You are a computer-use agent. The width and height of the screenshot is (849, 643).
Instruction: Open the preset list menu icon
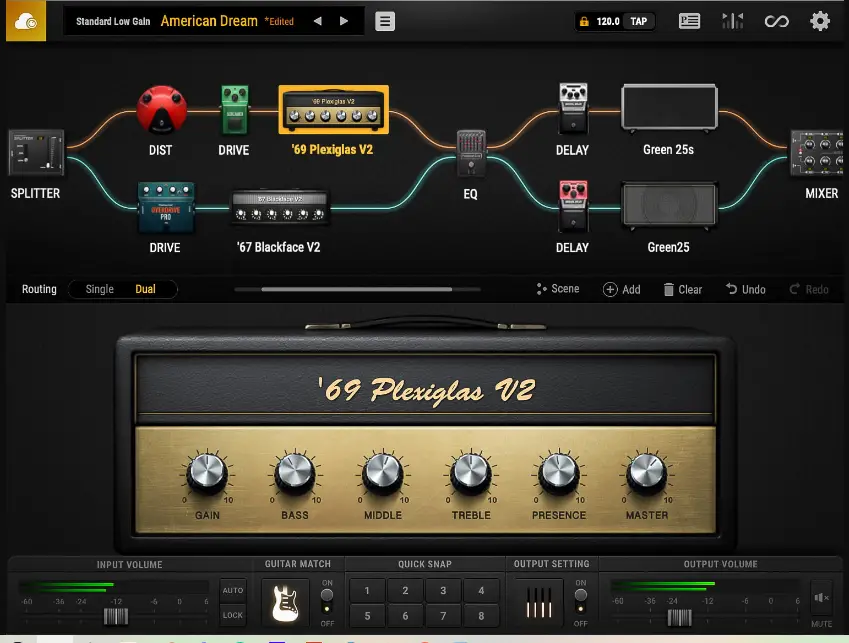point(385,22)
